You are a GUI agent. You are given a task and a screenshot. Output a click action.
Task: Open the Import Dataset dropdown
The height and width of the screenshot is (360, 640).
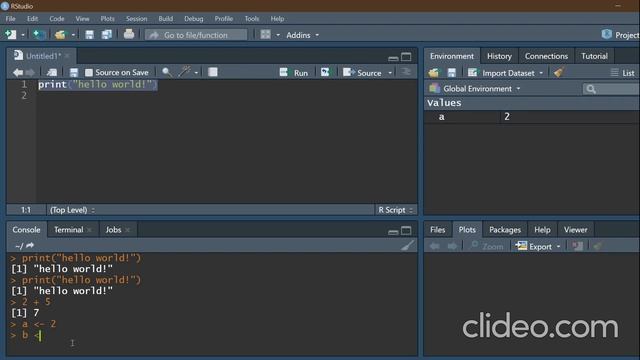point(505,73)
